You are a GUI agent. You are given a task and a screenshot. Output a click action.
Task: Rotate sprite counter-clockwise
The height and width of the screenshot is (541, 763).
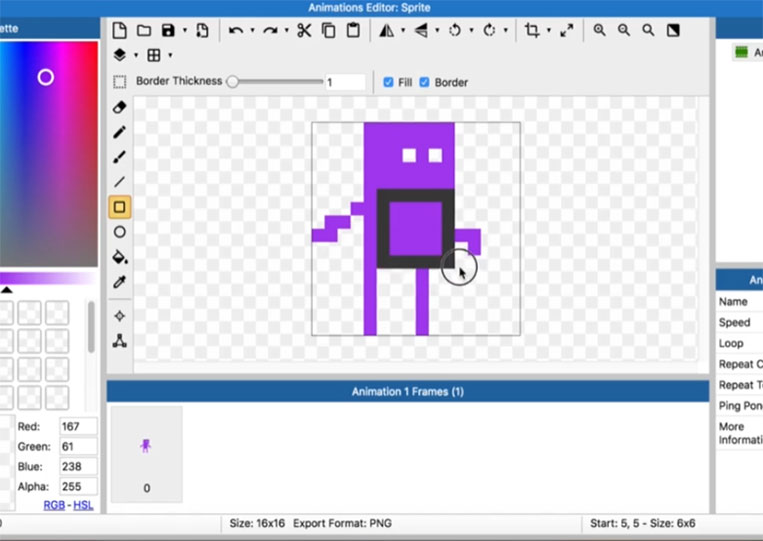455,30
